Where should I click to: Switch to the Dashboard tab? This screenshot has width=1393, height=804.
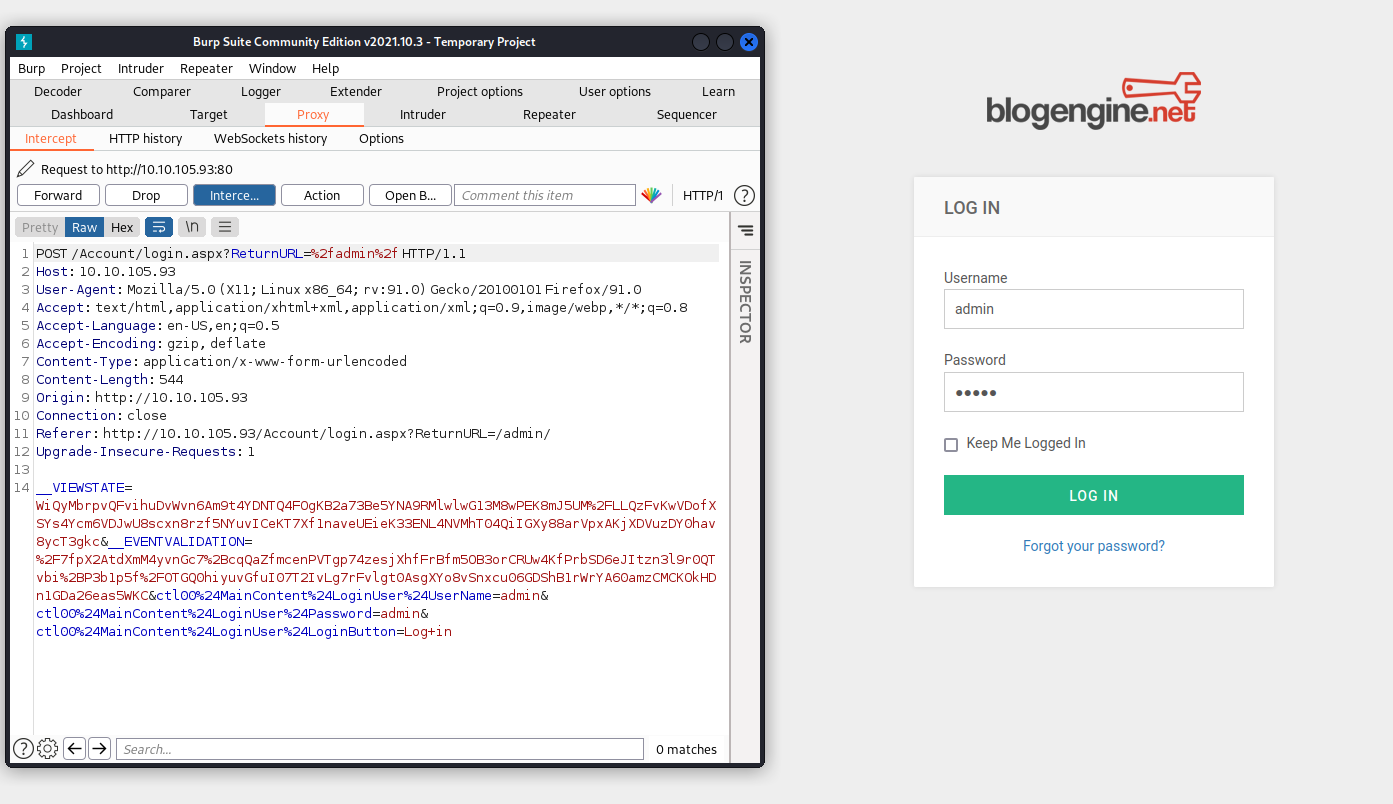[x=82, y=114]
